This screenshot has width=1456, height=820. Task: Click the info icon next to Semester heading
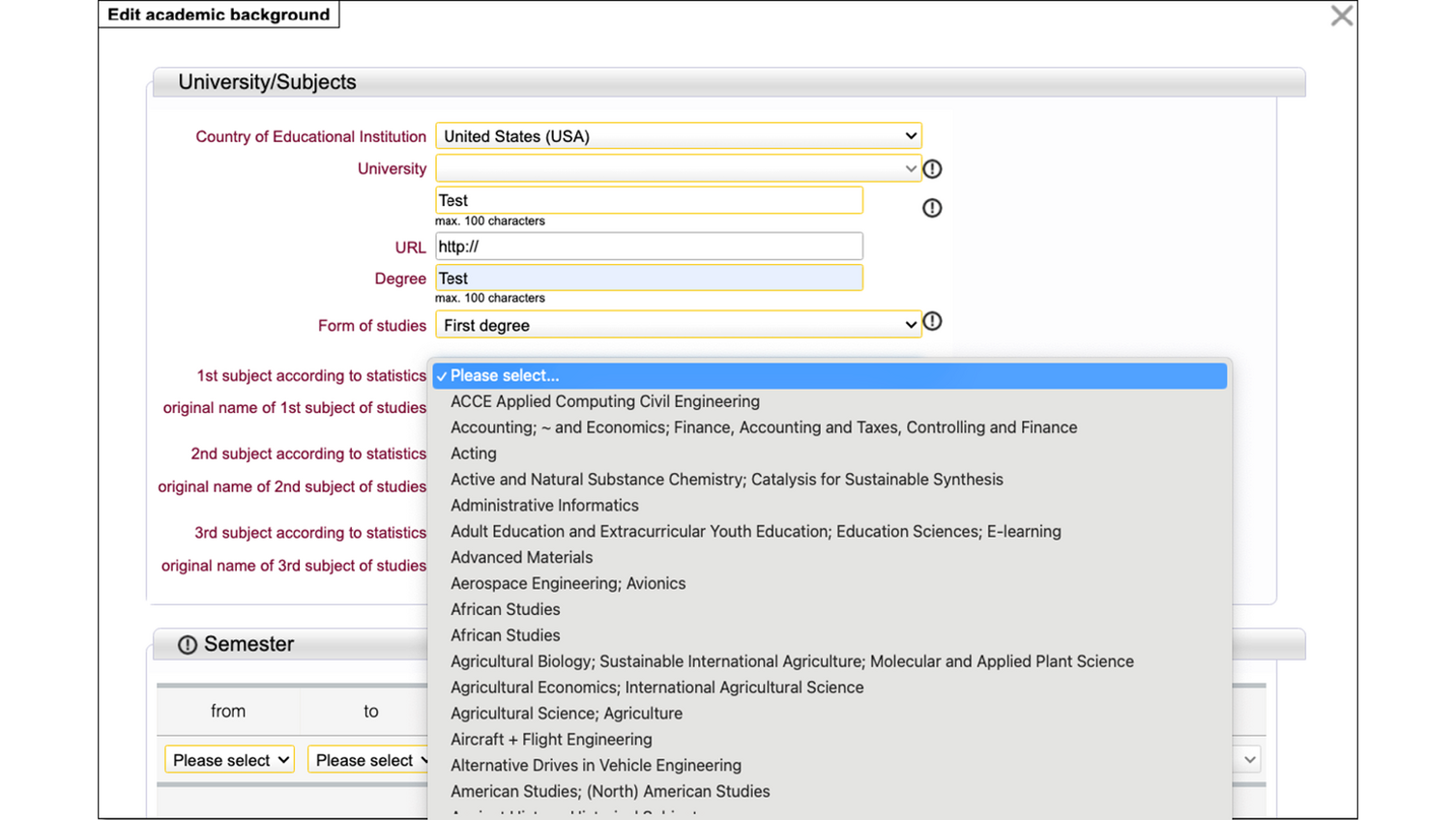point(188,645)
